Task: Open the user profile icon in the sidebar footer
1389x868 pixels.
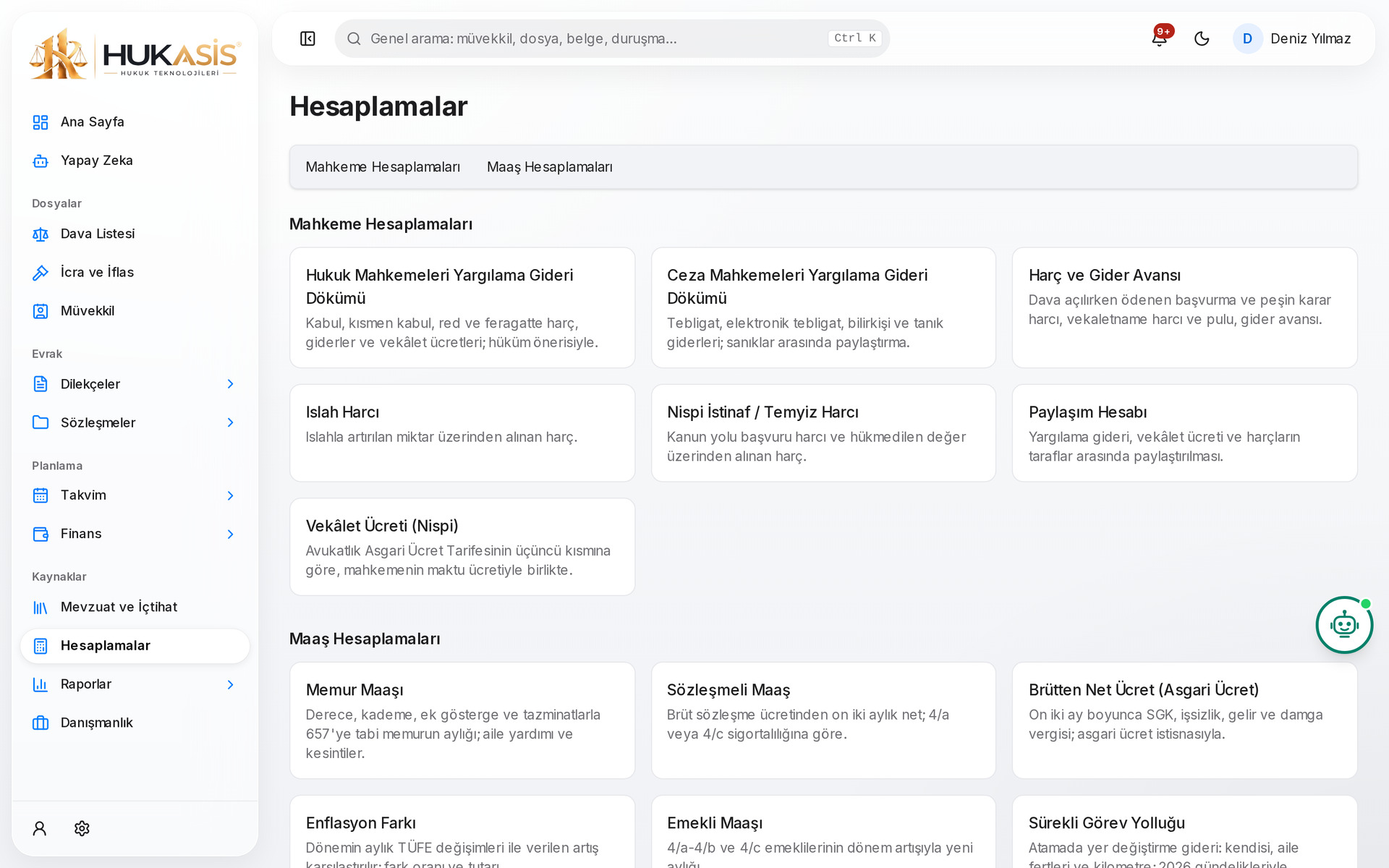Action: (x=40, y=828)
